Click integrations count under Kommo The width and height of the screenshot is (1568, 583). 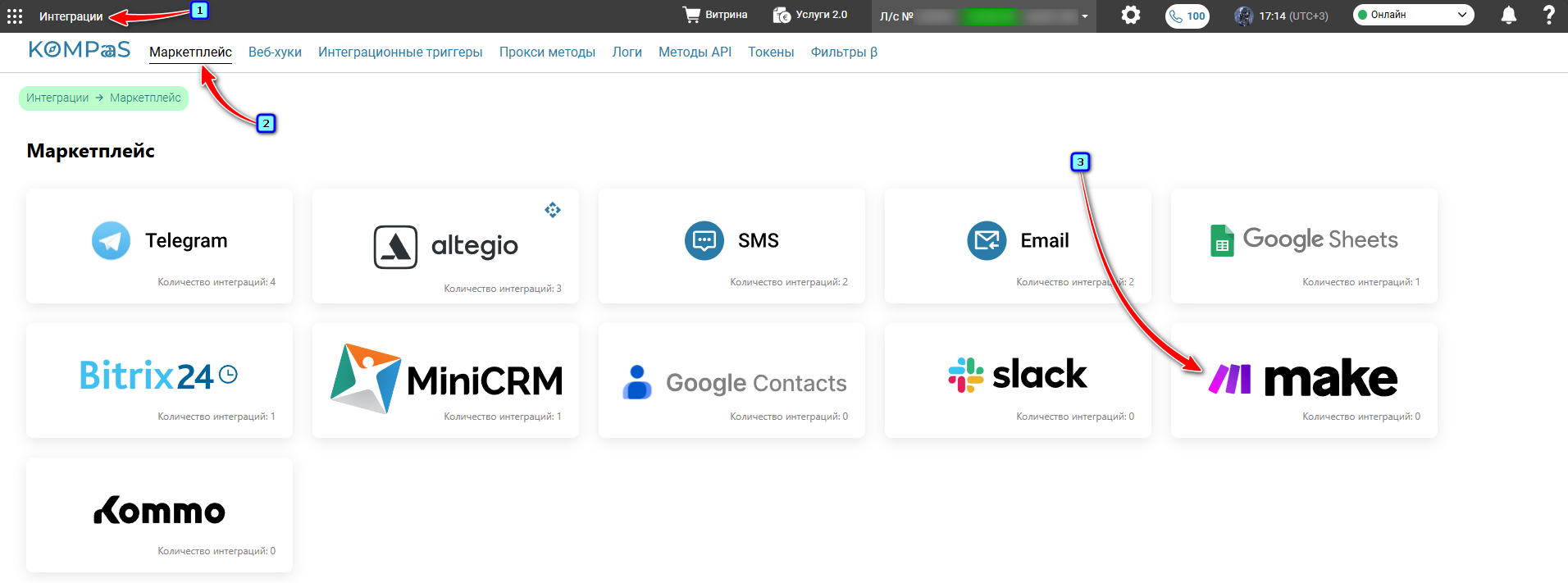217,551
